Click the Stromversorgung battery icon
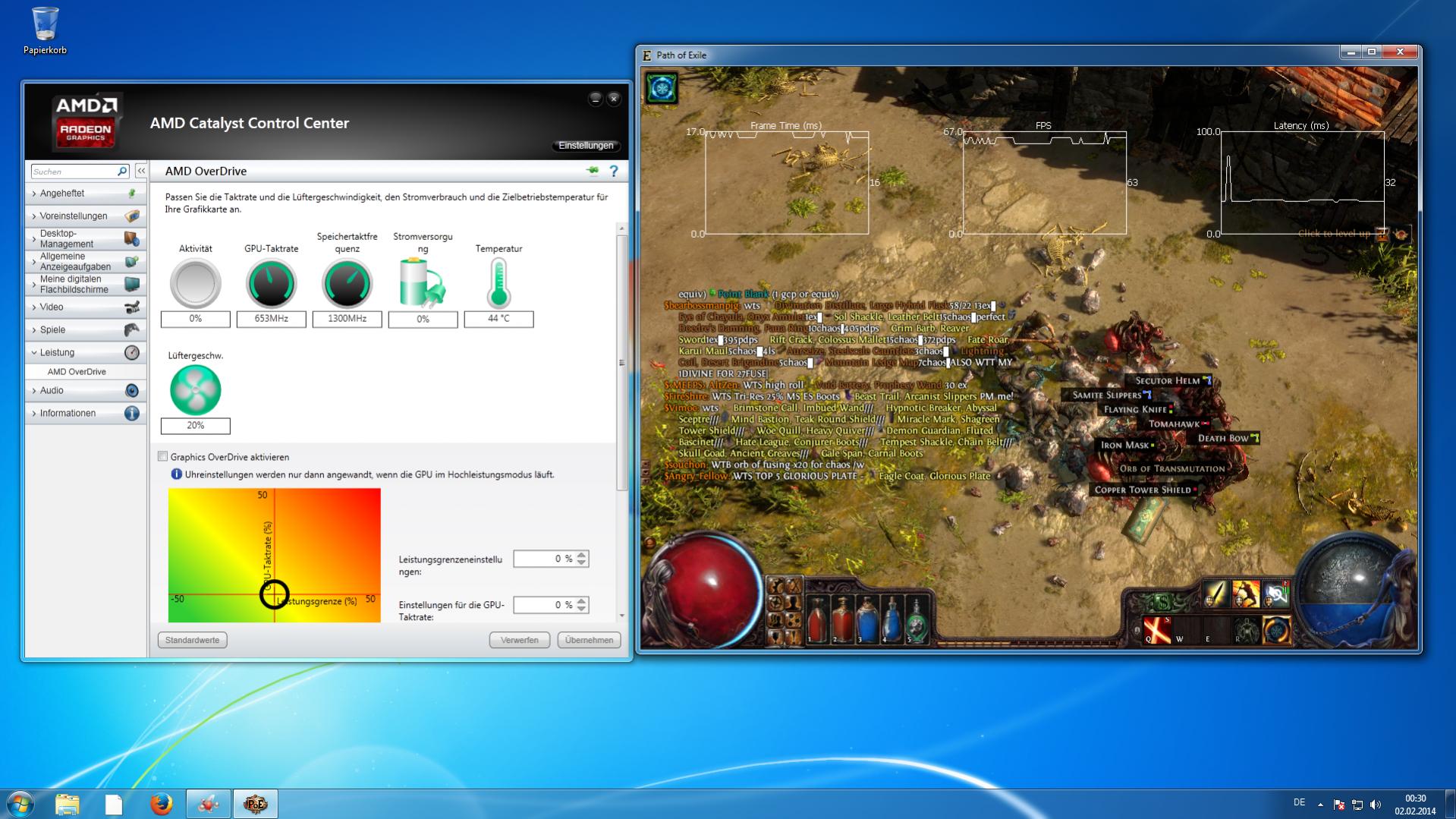This screenshot has height=819, width=1456. click(423, 282)
